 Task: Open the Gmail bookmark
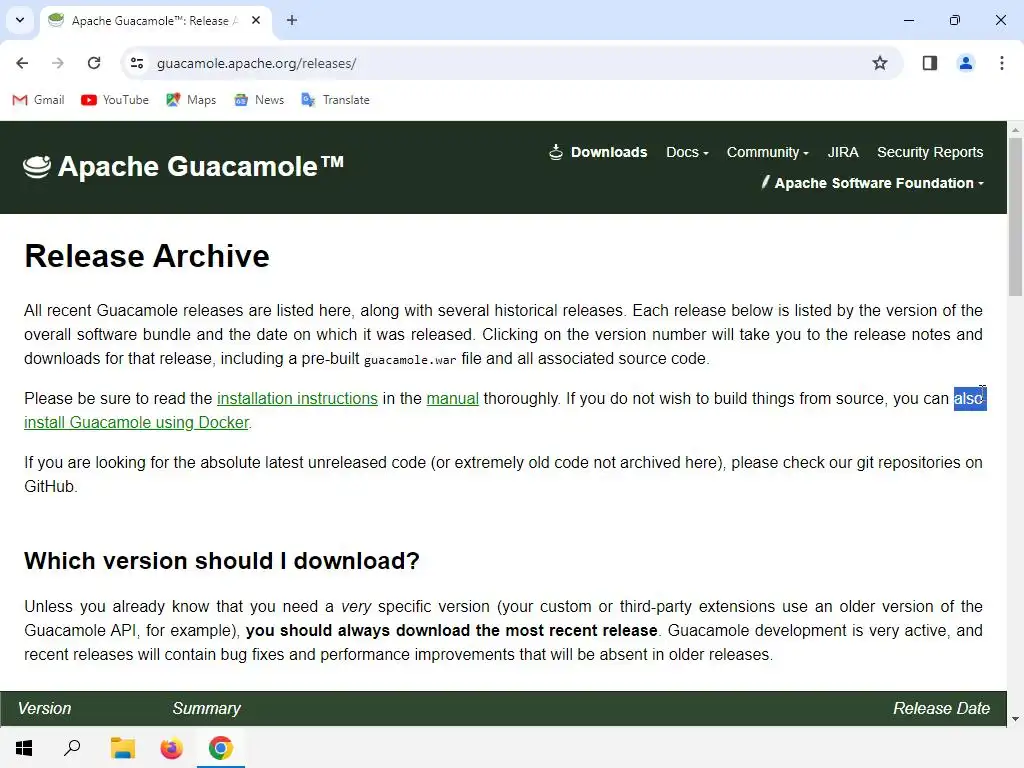(39, 100)
